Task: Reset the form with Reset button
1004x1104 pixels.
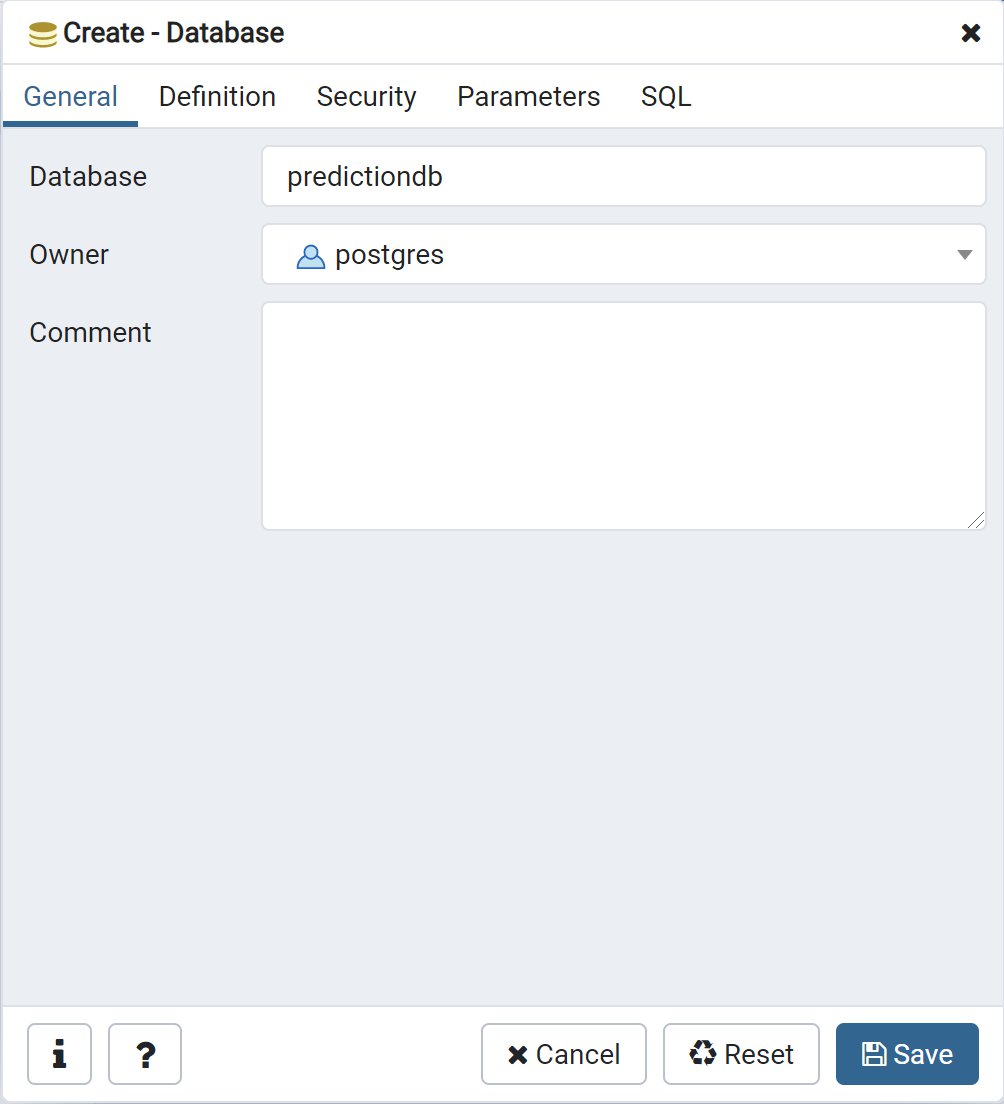Action: pyautogui.click(x=741, y=1054)
